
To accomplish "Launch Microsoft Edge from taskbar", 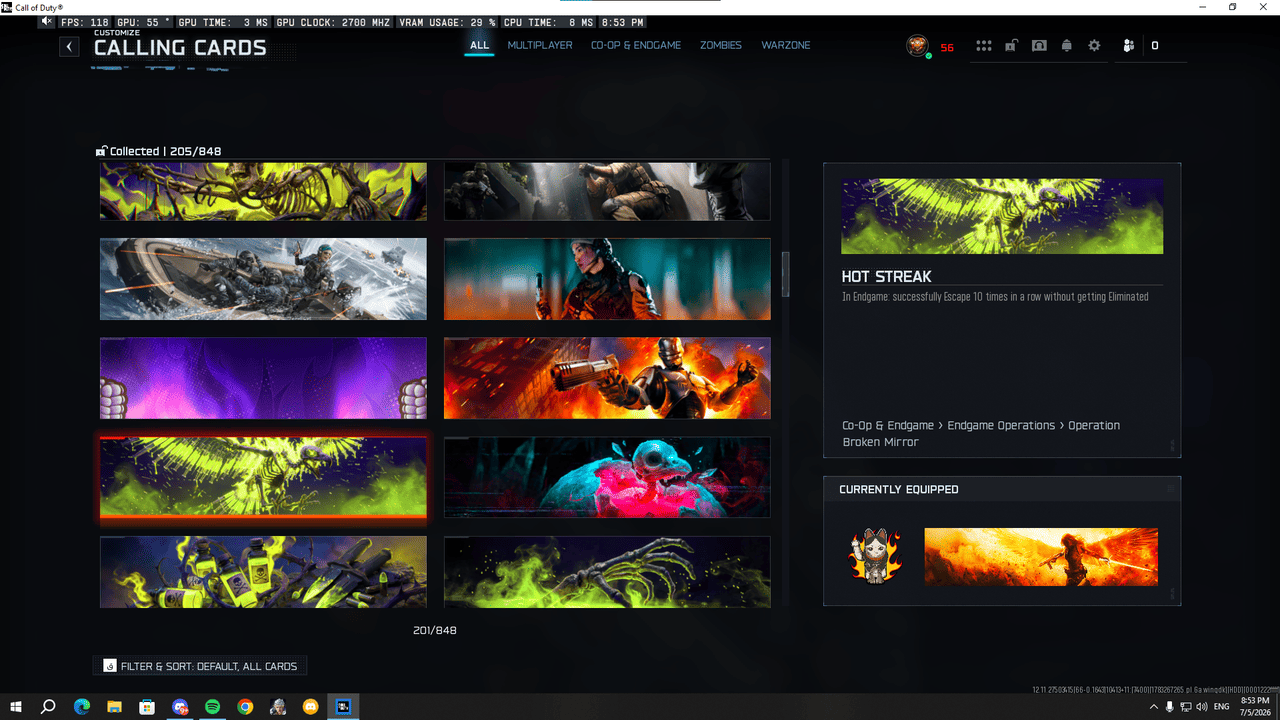I will pyautogui.click(x=82, y=707).
